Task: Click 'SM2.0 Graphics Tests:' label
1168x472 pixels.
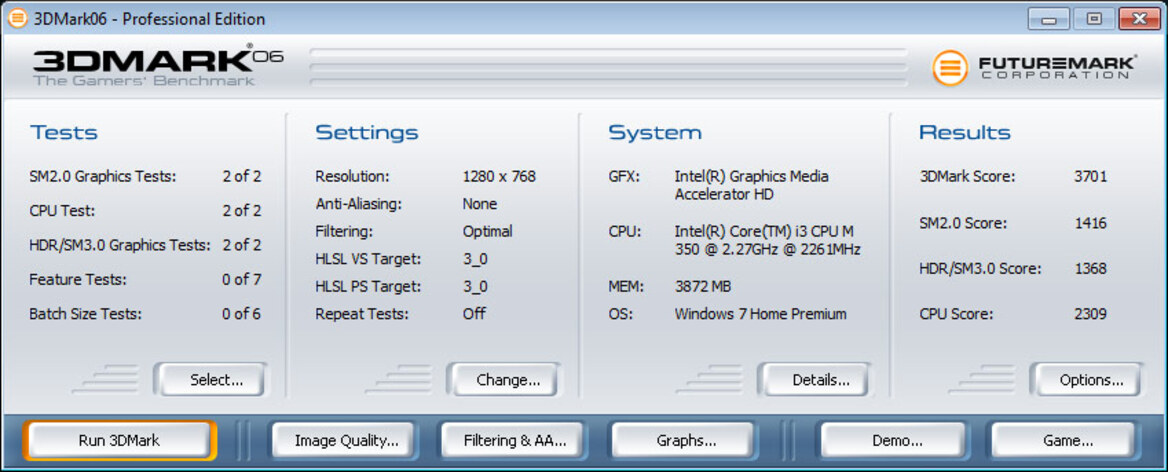Action: (x=102, y=176)
